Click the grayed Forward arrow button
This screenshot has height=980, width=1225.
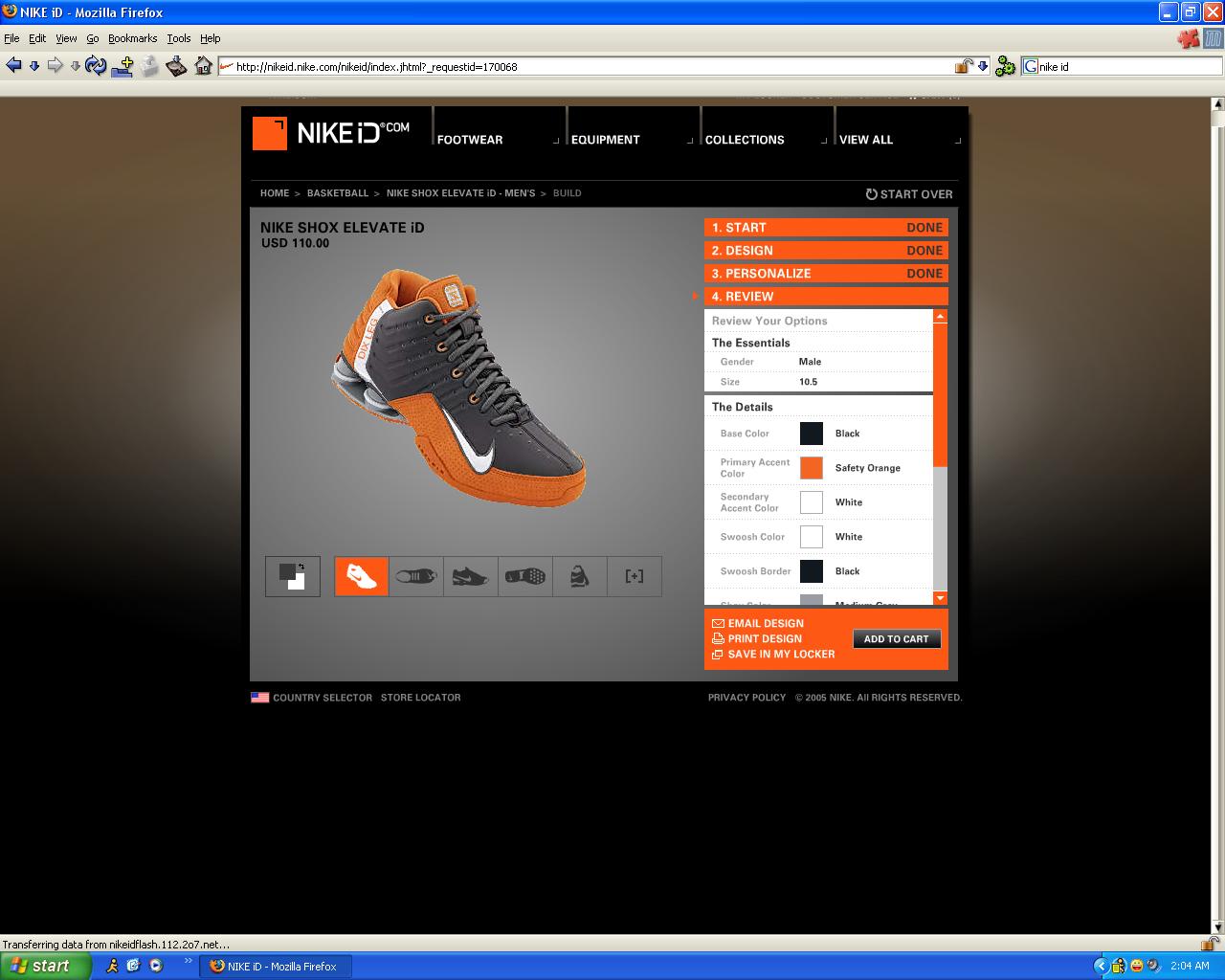coord(55,66)
